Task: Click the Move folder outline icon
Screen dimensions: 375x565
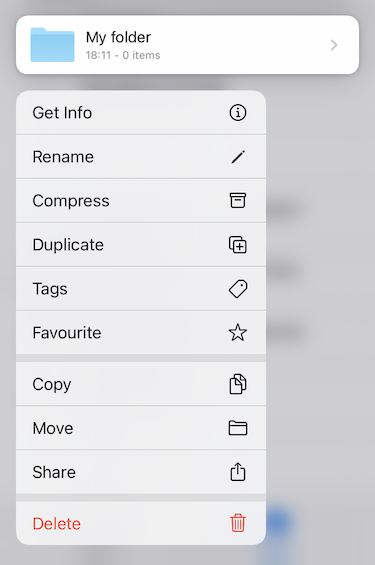Action: [x=238, y=428]
